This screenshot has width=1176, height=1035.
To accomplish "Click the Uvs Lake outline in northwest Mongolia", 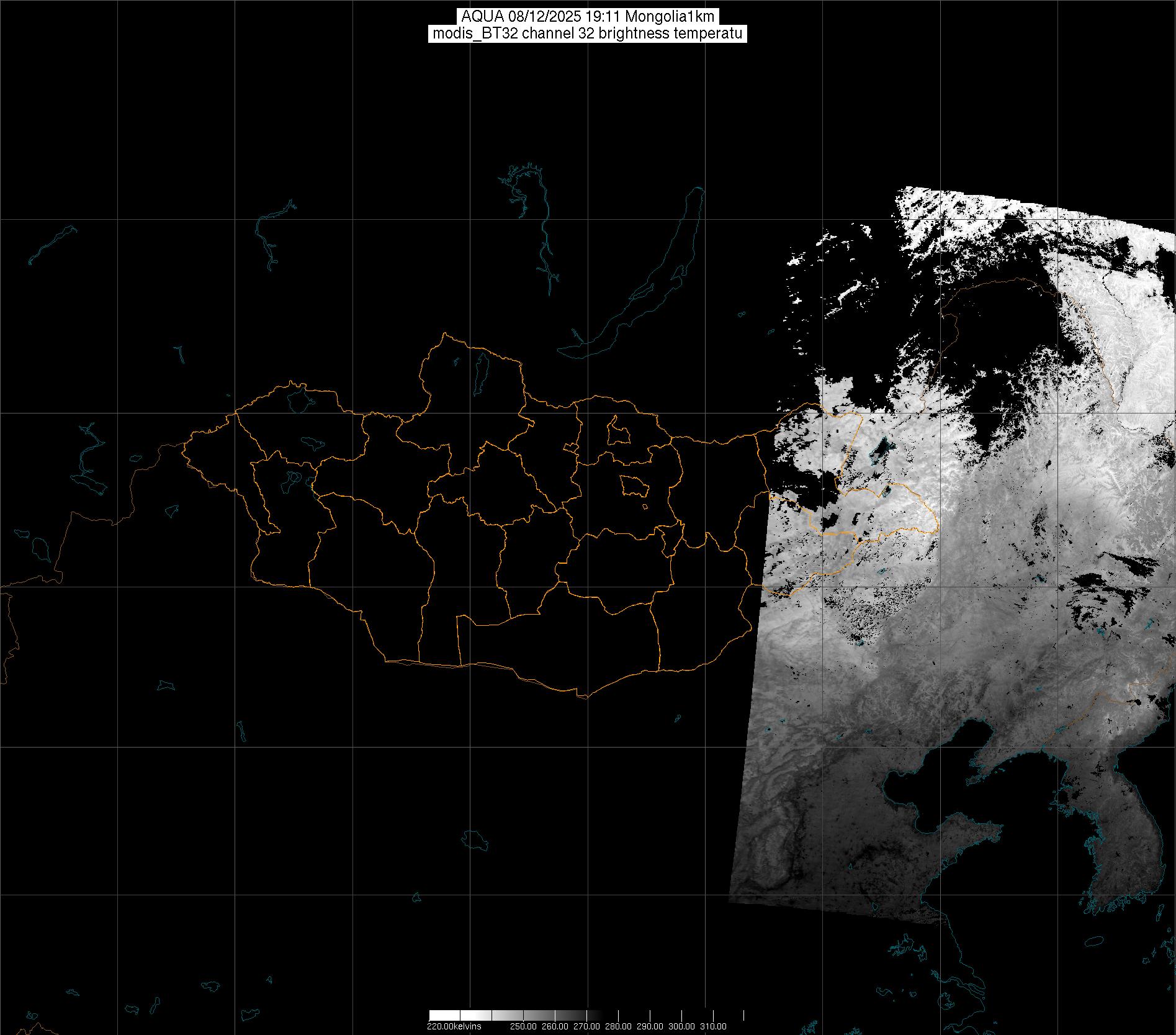I will point(298,399).
